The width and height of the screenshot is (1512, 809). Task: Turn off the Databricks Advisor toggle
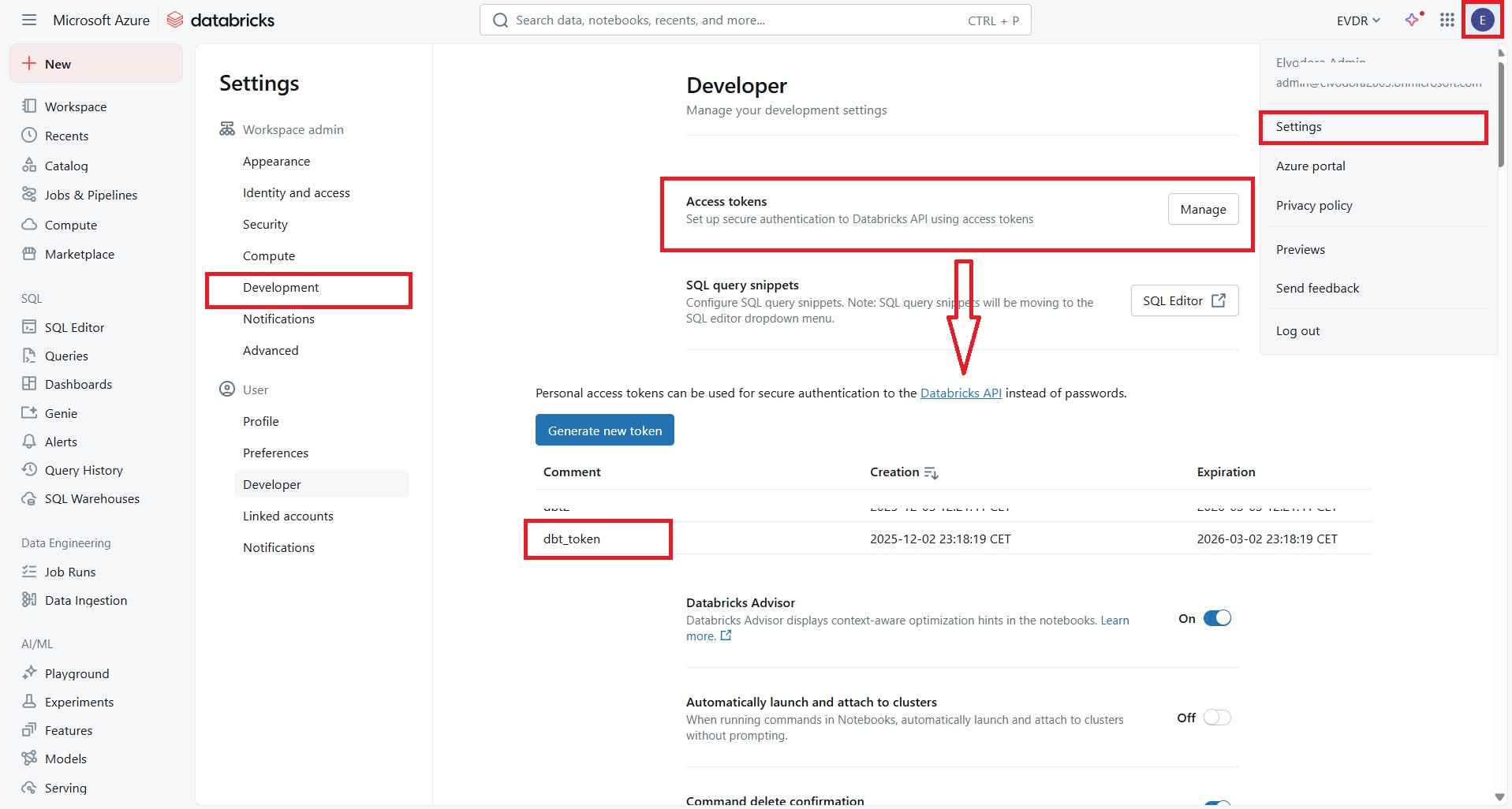pos(1216,618)
